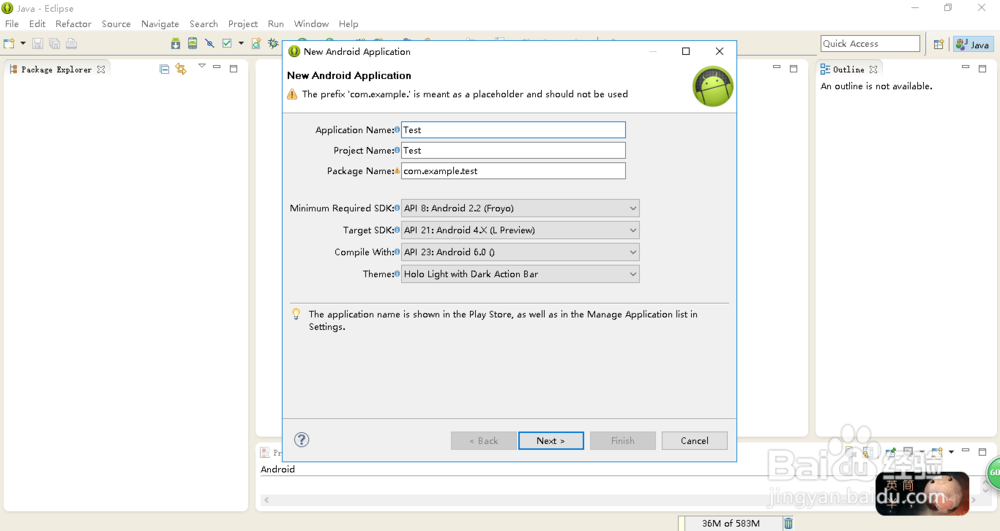The image size is (1000, 531).
Task: Click the Application Name text field
Action: [513, 129]
